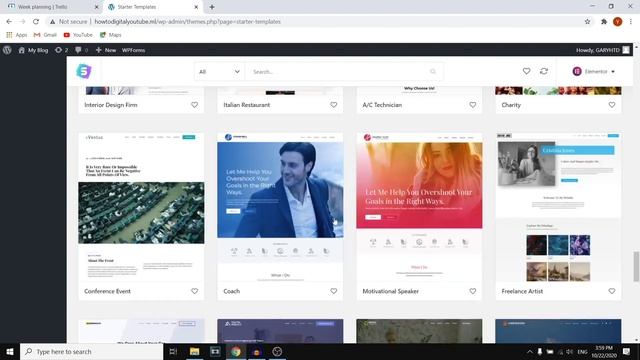Bookmark this page with the star
The image size is (640, 360).
point(587,22)
